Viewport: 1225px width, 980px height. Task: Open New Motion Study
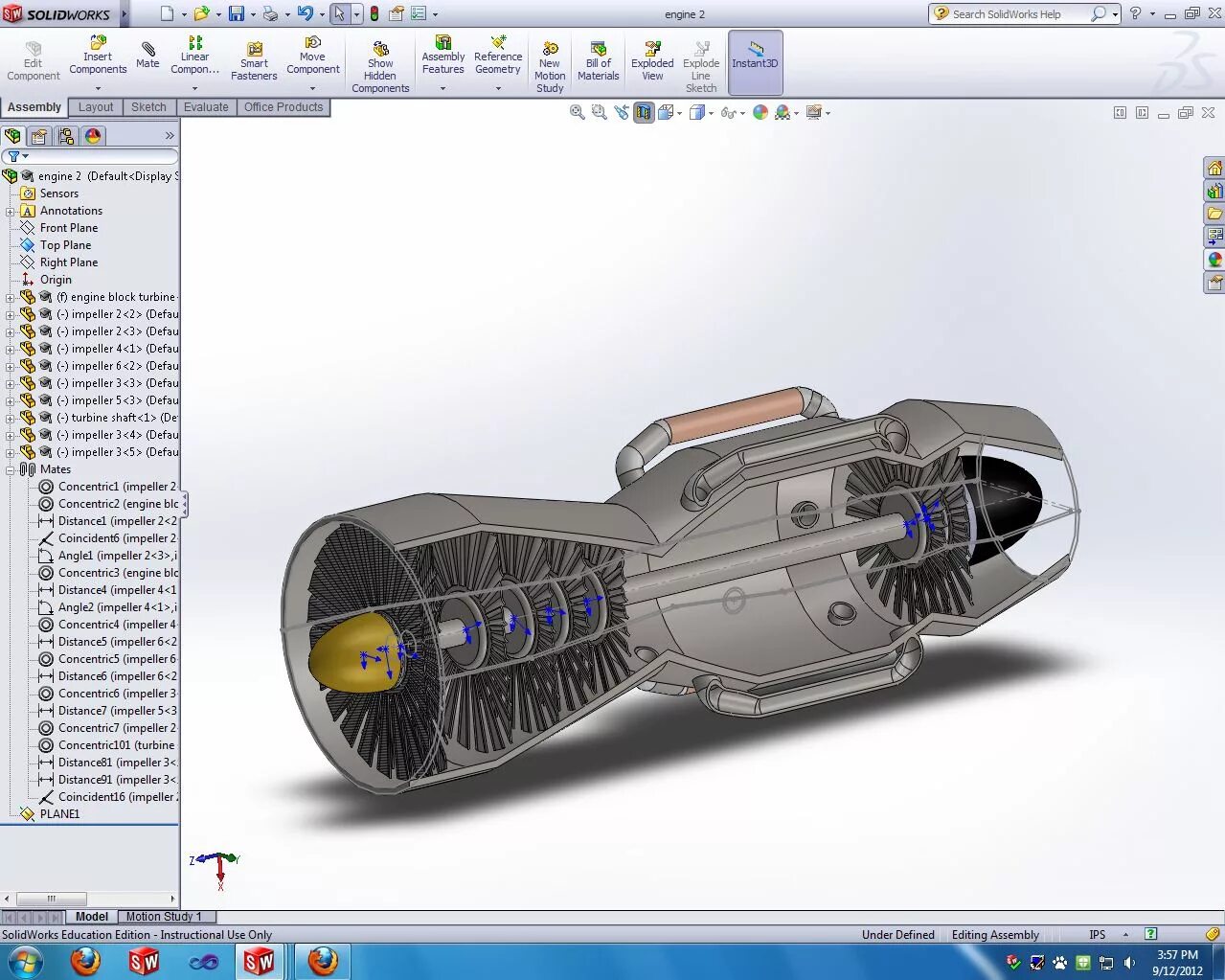pos(549,57)
